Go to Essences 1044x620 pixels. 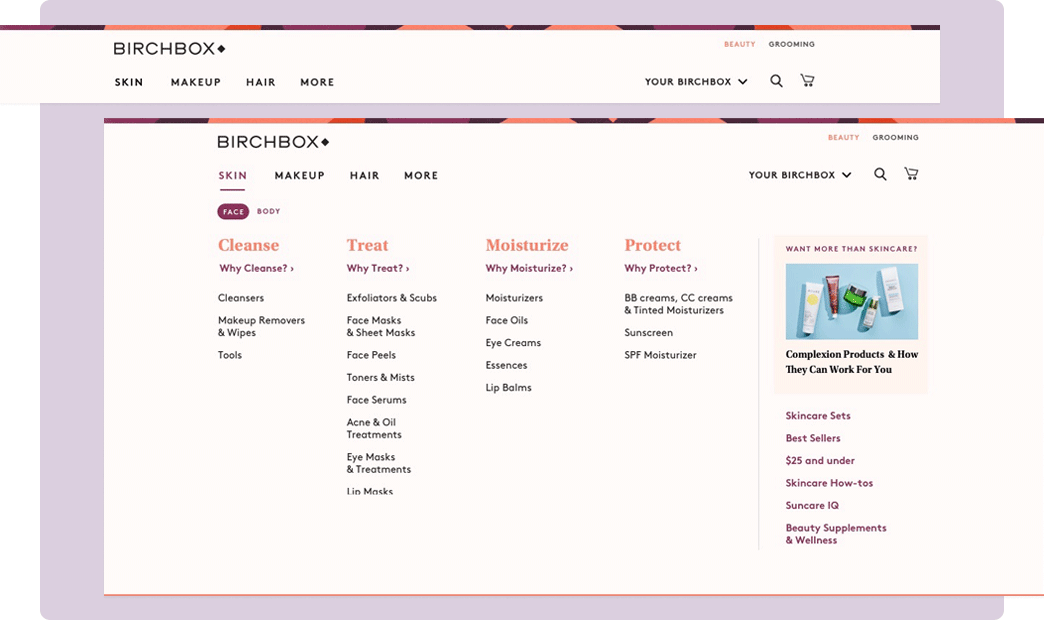coord(506,365)
